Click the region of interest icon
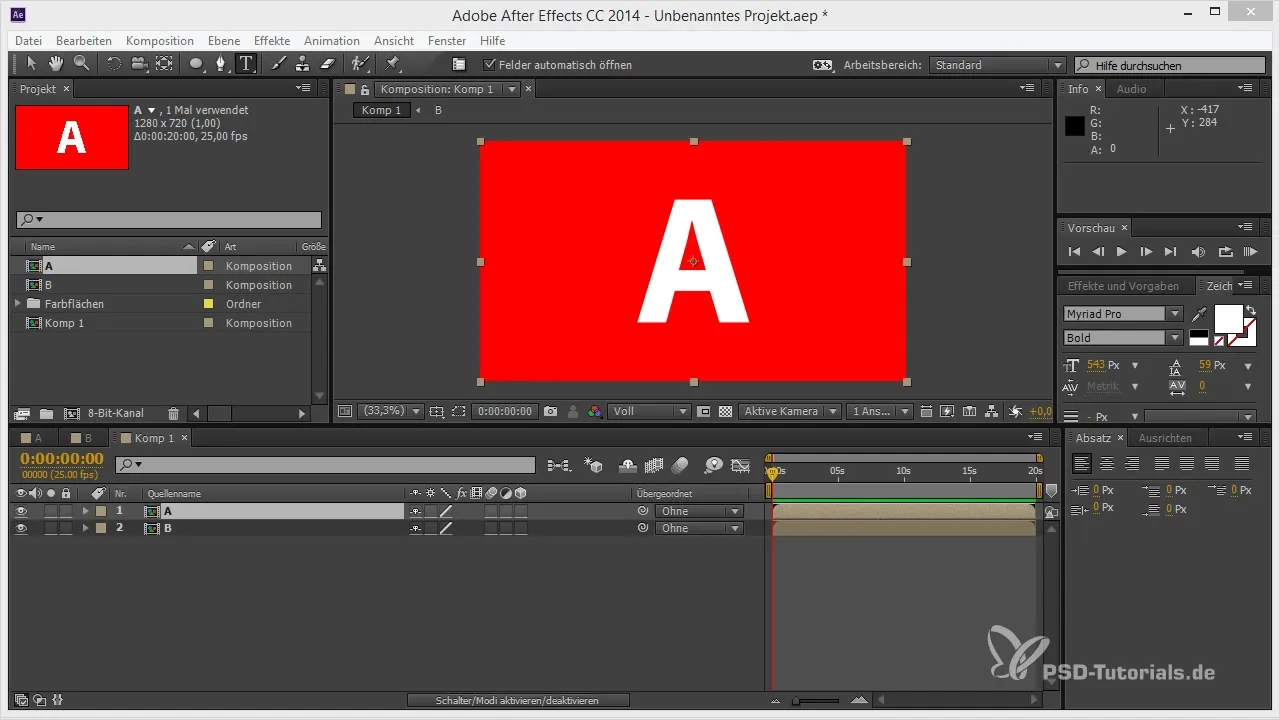 point(458,411)
